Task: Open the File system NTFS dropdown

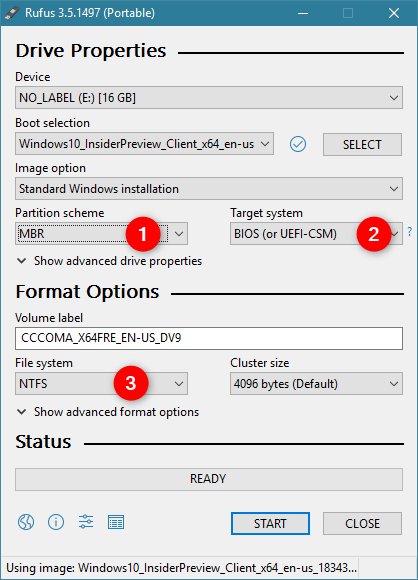Action: (101, 384)
